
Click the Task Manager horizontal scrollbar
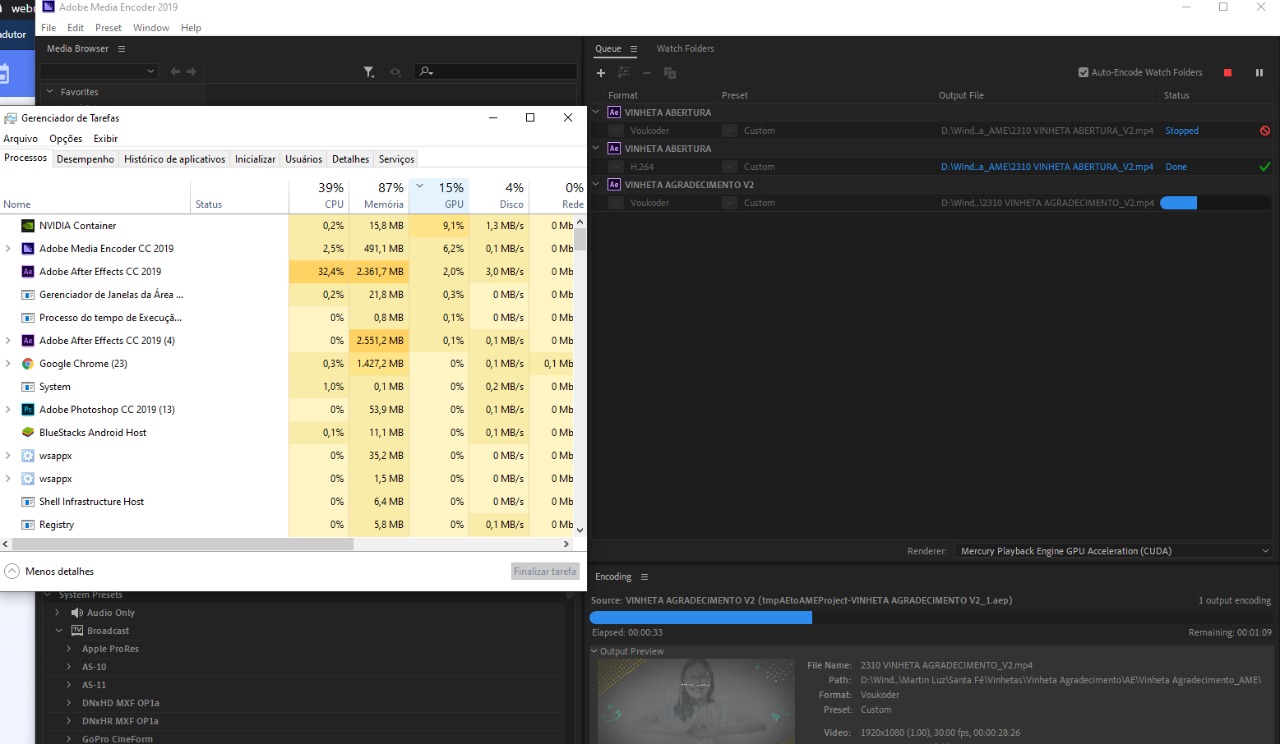(180, 545)
